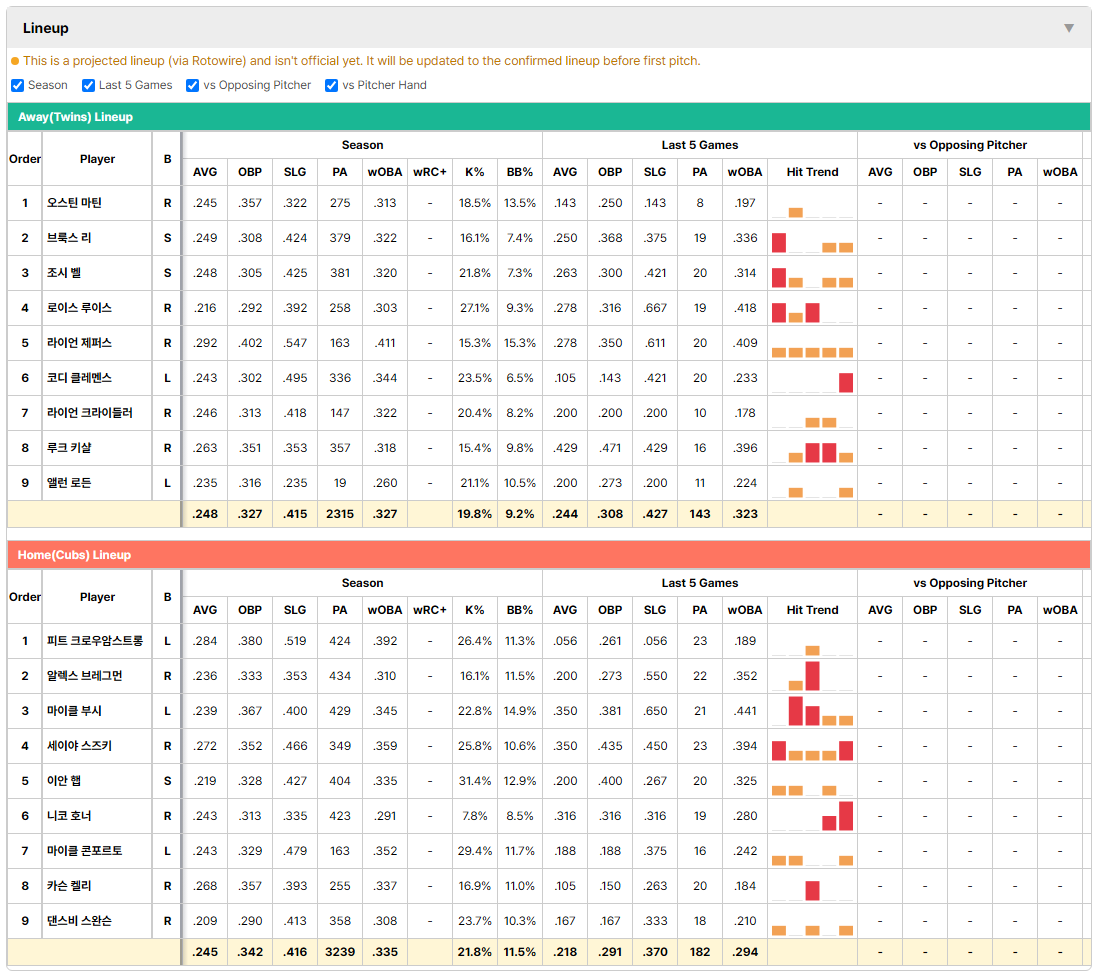This screenshot has height=977, width=1098.
Task: Open player 피트 크로우암스트롱 in Cubs lineup
Action: click(x=95, y=641)
